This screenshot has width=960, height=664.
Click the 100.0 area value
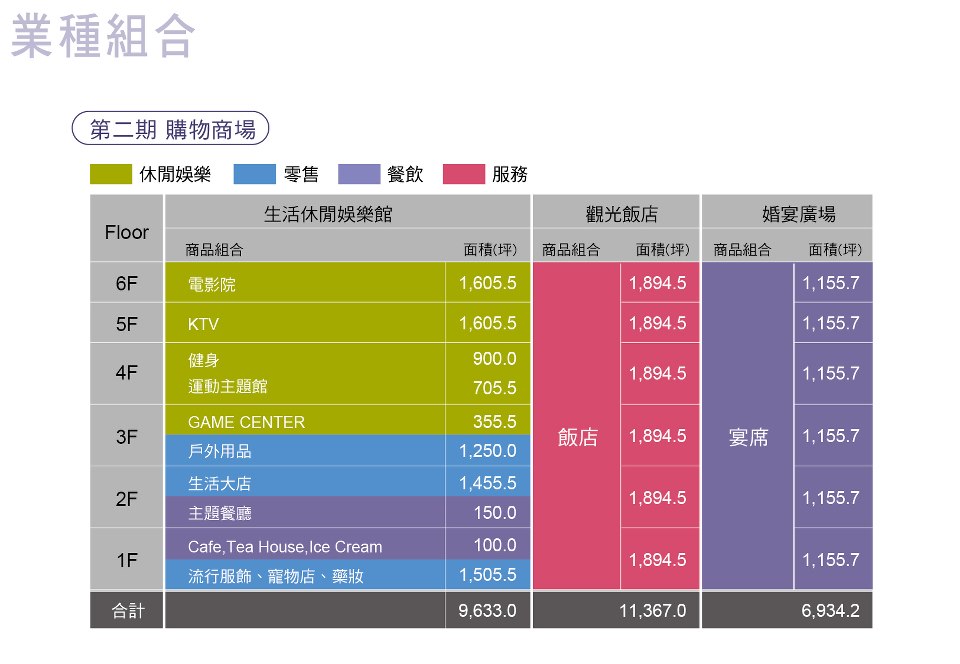tap(495, 545)
